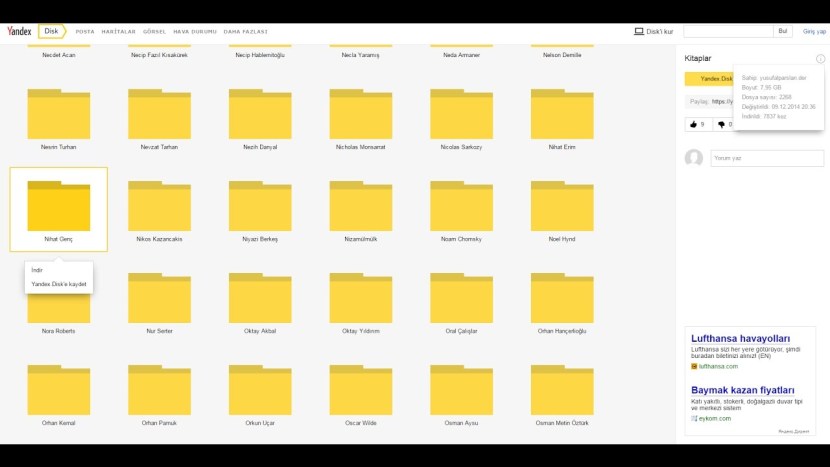830x467 pixels.
Task: Click the user avatar beside comment box
Action: pyautogui.click(x=693, y=158)
